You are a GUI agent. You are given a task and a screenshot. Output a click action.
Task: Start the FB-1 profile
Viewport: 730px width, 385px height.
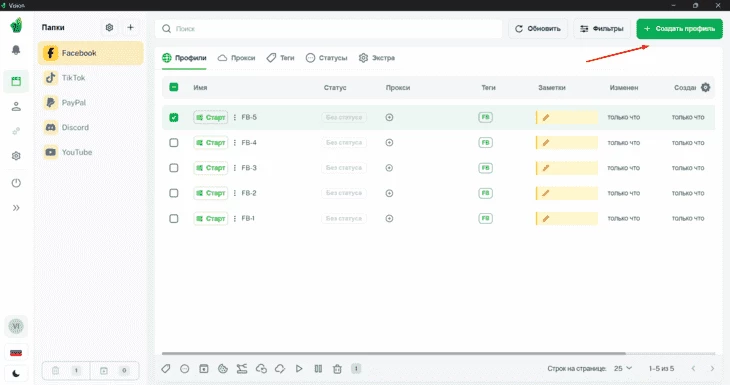(x=210, y=218)
